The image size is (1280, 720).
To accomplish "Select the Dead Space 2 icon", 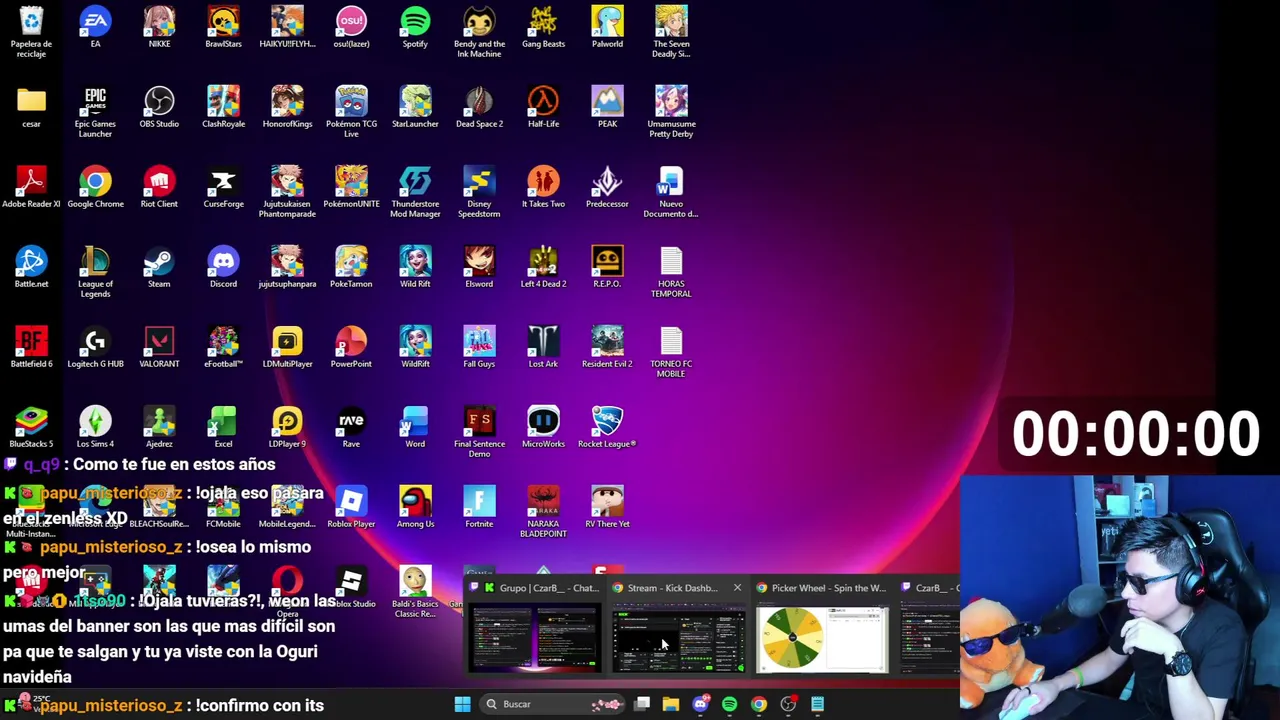I will click(x=479, y=107).
